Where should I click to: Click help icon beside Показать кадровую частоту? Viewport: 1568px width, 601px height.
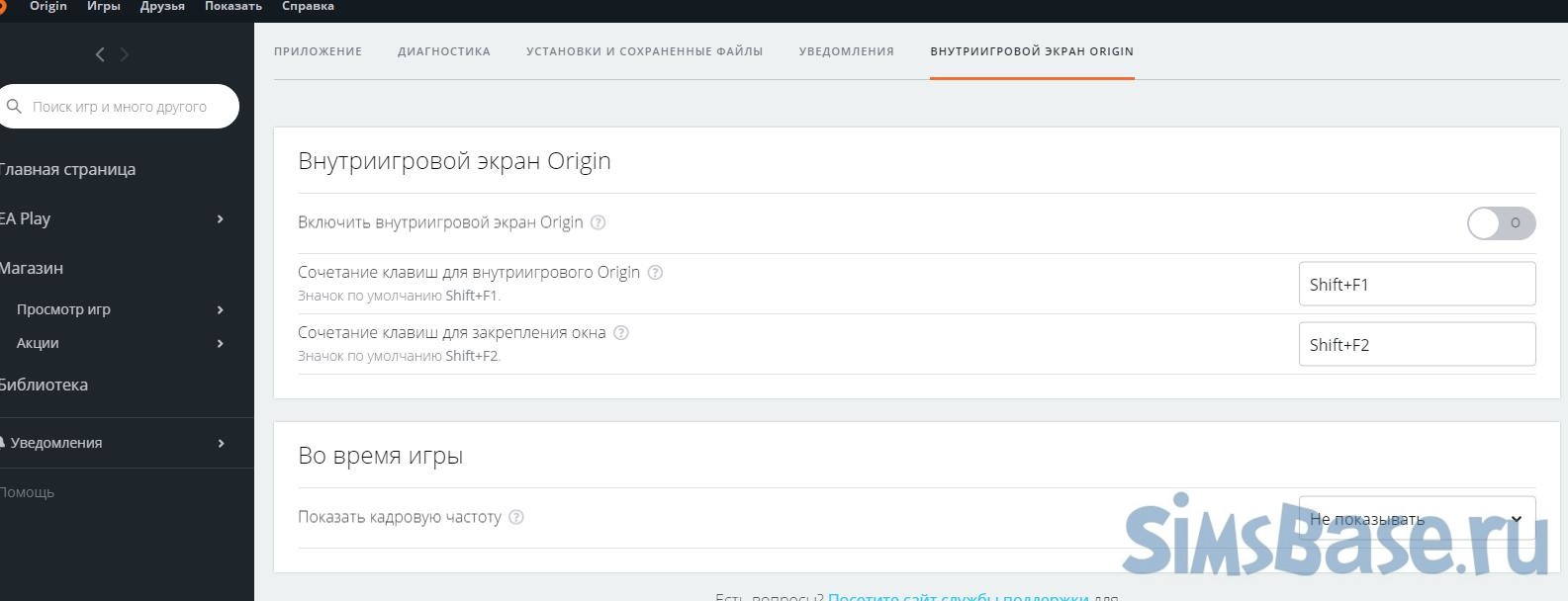[515, 517]
